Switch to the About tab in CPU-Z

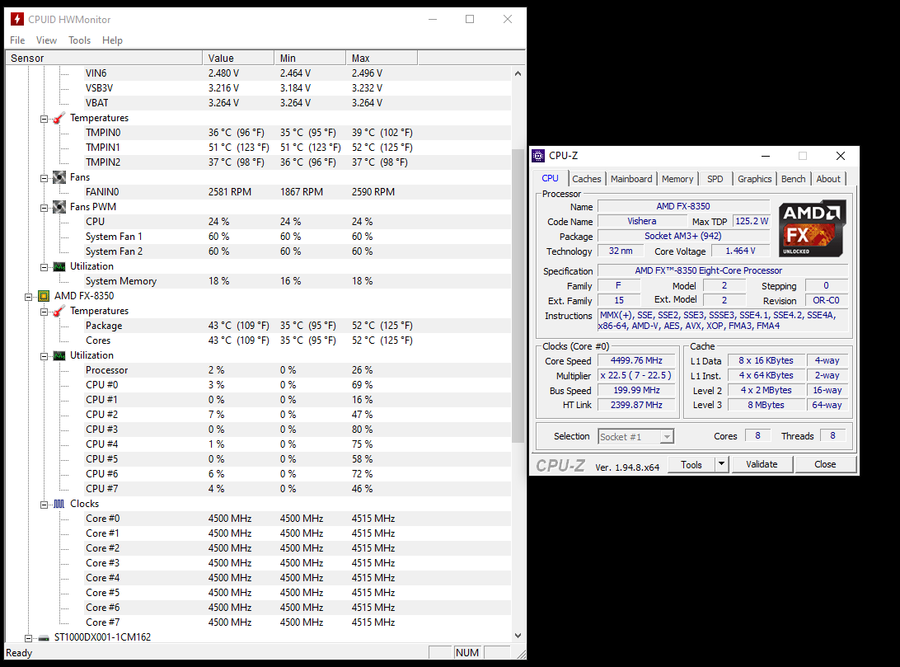point(828,179)
